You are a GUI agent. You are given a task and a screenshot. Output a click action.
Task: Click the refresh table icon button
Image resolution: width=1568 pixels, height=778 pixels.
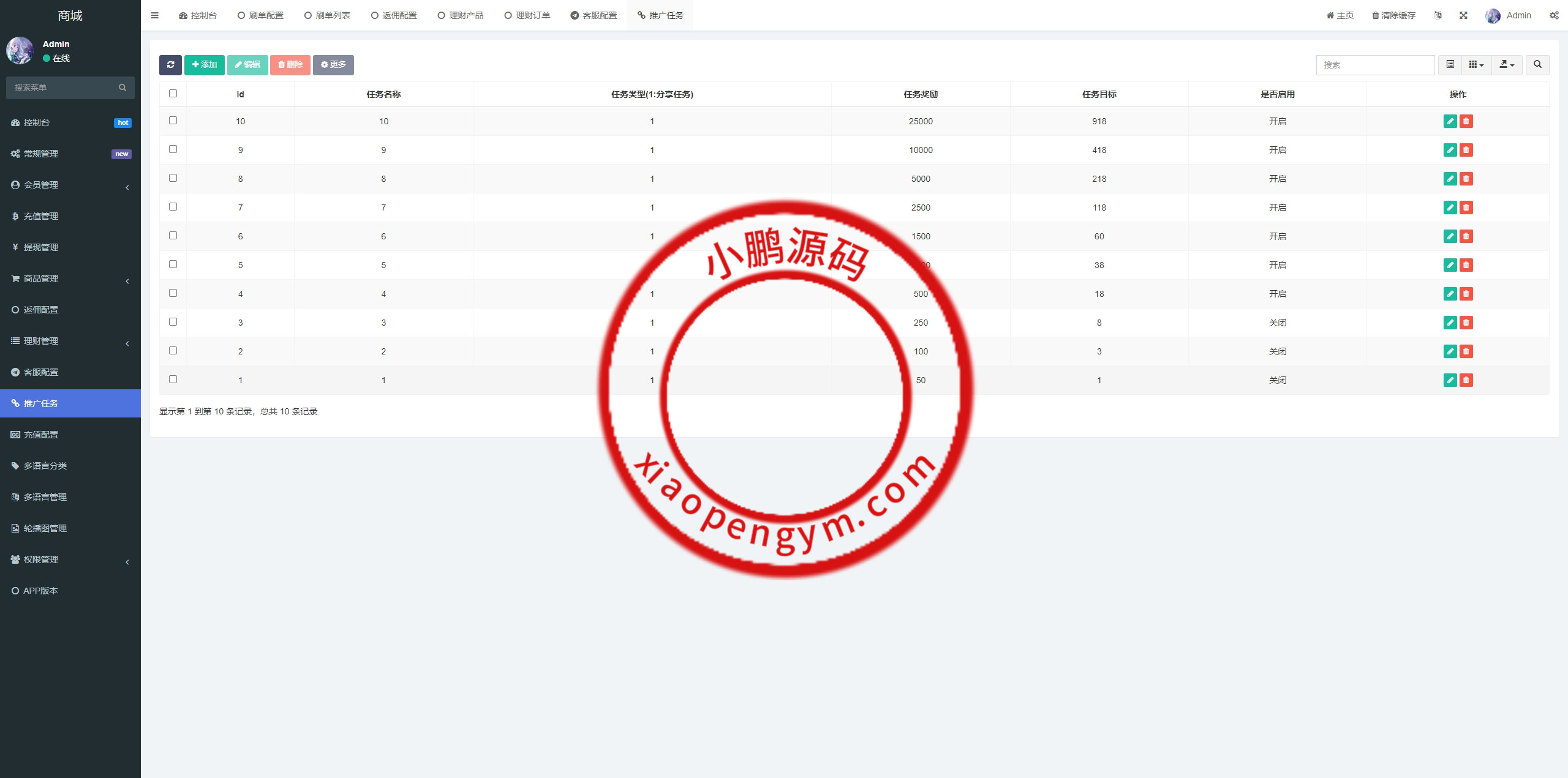(170, 65)
